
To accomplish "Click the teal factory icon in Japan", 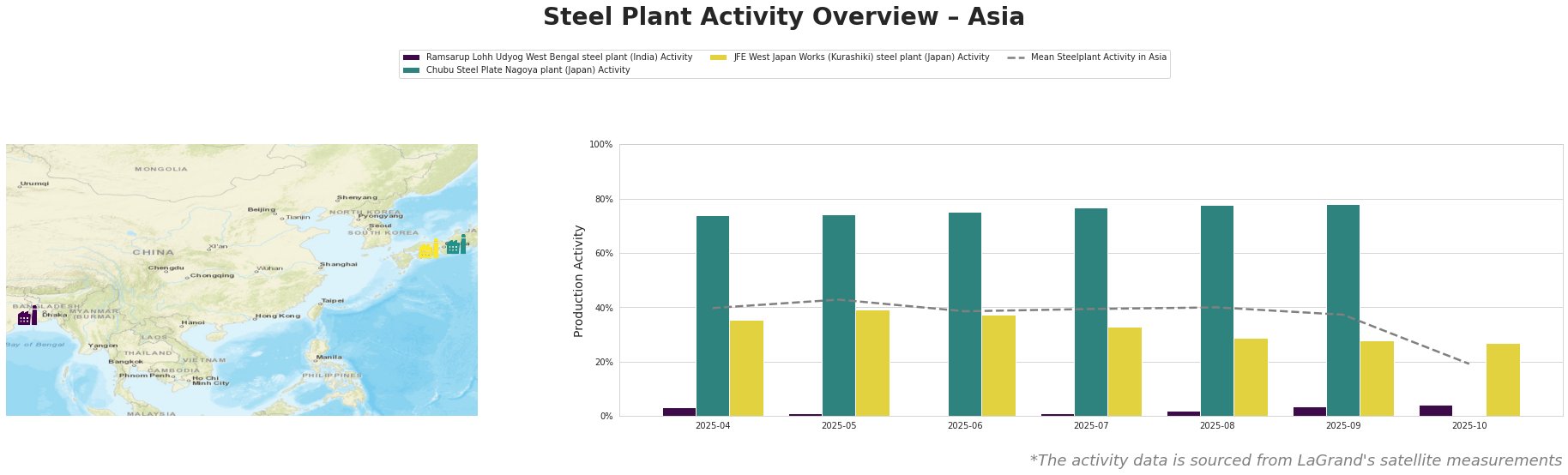I will 456,245.
